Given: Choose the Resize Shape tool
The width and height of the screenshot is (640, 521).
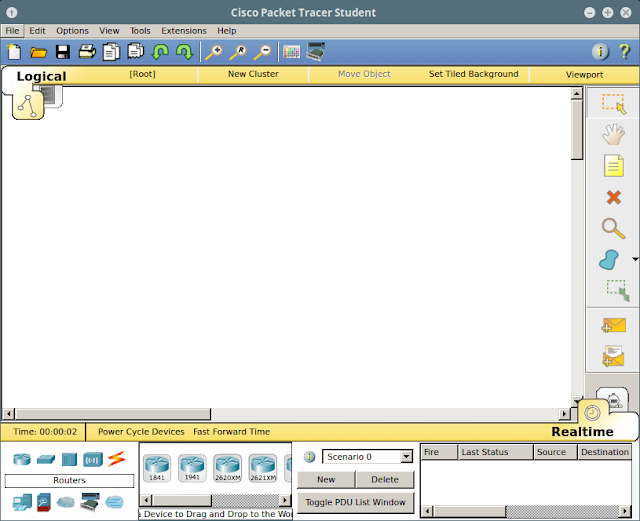Looking at the screenshot, I should [x=618, y=290].
